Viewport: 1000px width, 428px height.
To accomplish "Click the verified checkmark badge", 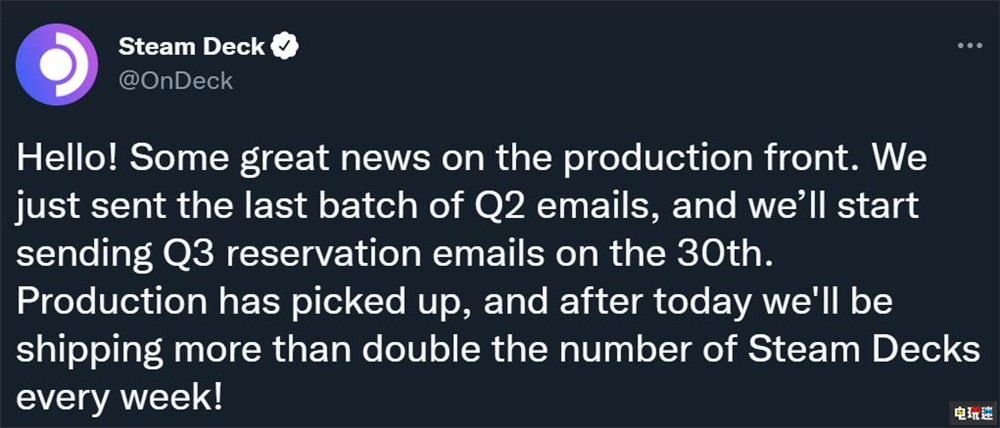I will click(x=287, y=47).
